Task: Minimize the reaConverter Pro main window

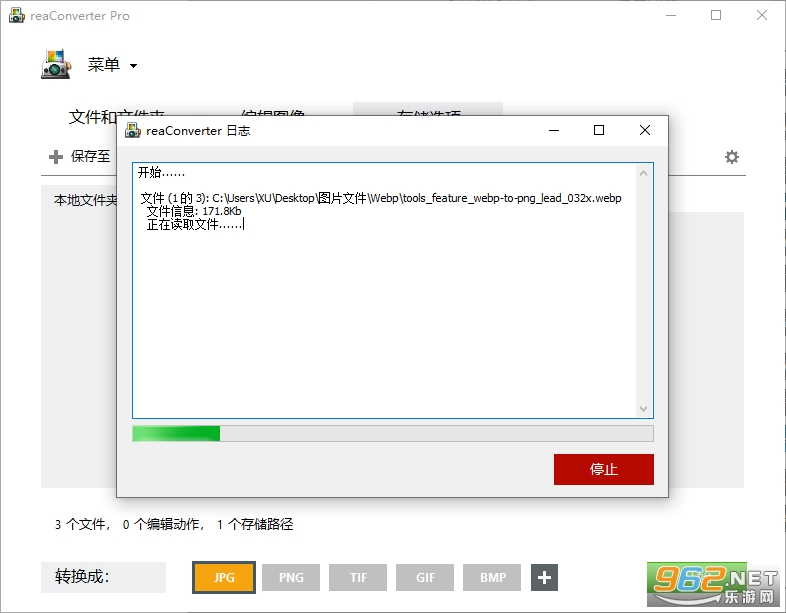Action: 671,15
